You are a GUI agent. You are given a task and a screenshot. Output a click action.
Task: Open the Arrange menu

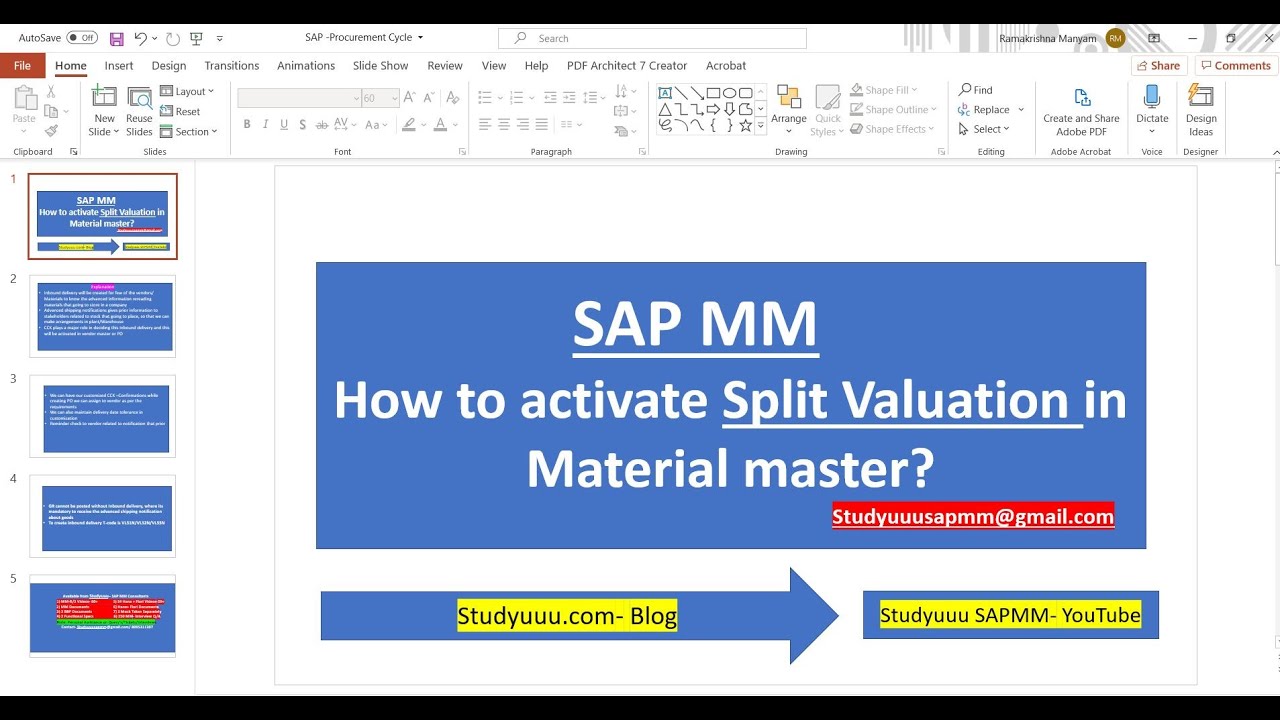(x=789, y=110)
